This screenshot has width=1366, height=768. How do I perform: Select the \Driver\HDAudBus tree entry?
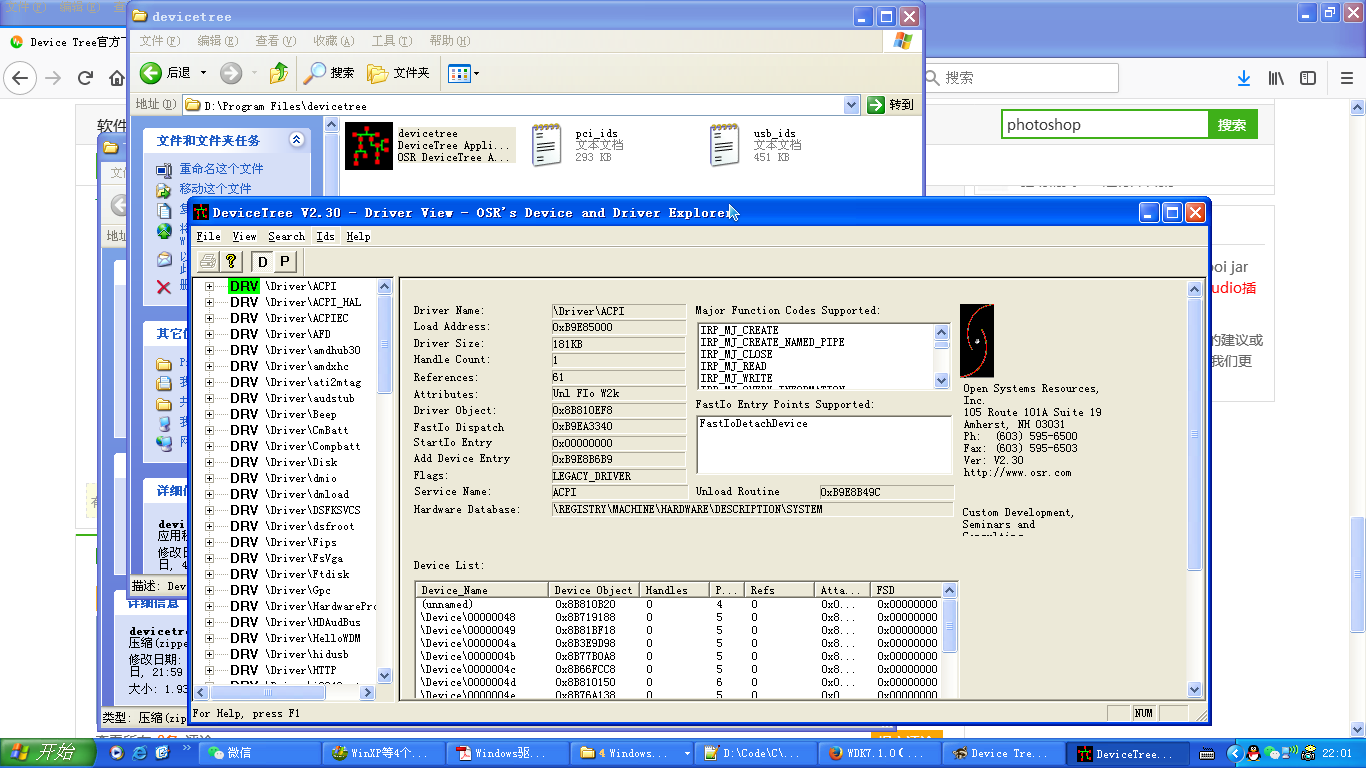(x=313, y=622)
